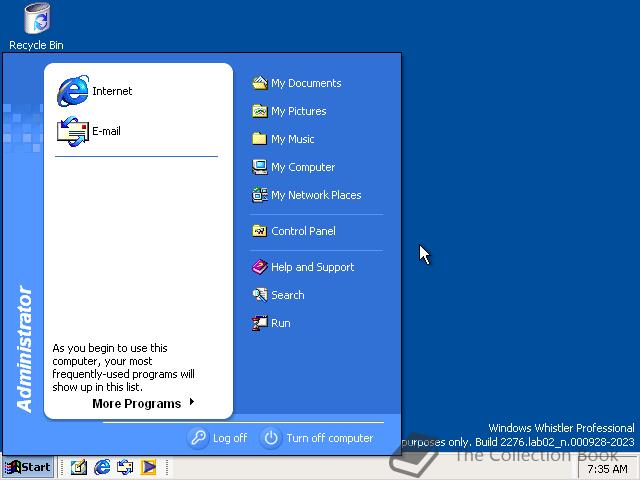Select the Internet menu label
The height and width of the screenshot is (480, 640).
tap(112, 91)
